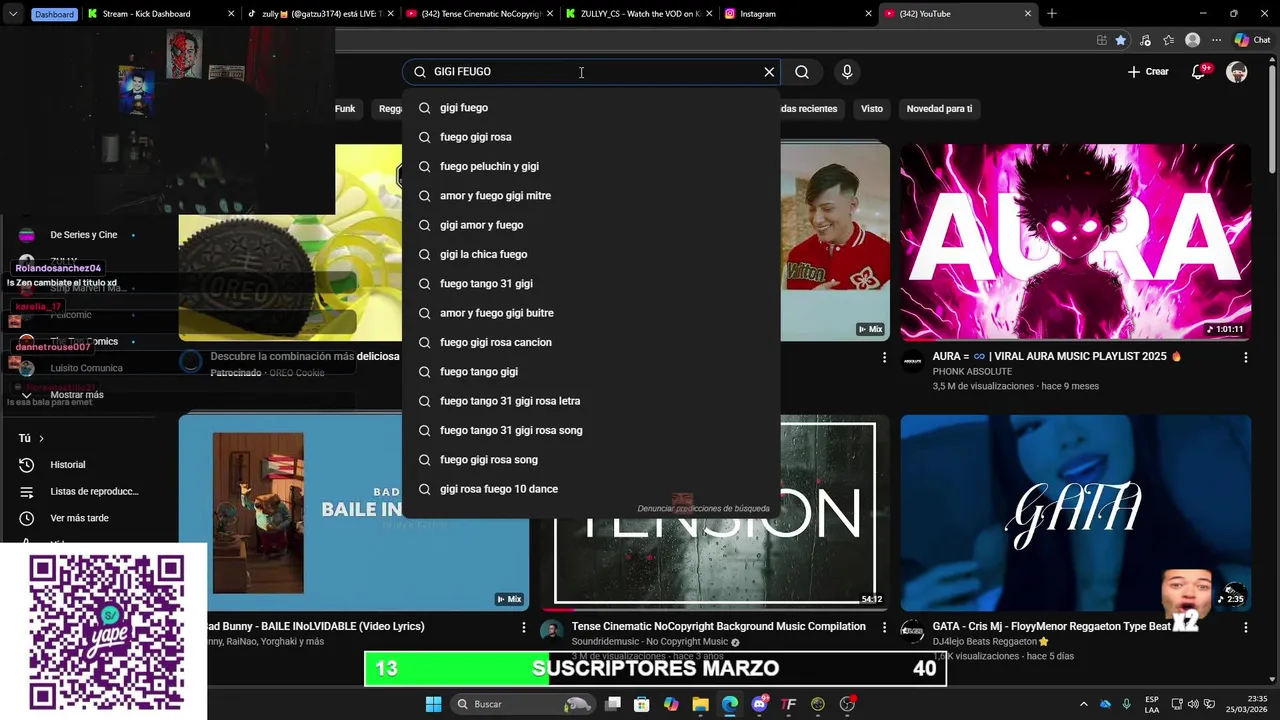Open 'Historial' in the sidebar
1280x720 pixels.
tap(67, 465)
